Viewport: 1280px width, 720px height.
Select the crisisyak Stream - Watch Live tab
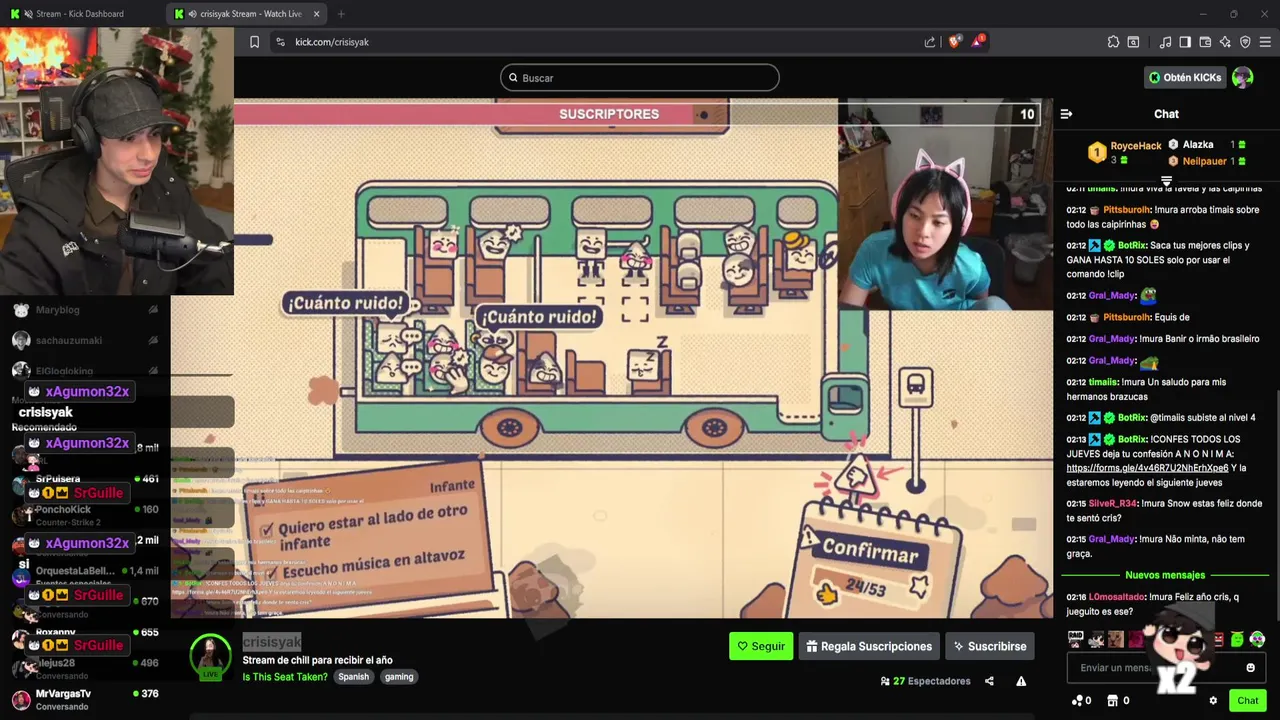coord(246,14)
